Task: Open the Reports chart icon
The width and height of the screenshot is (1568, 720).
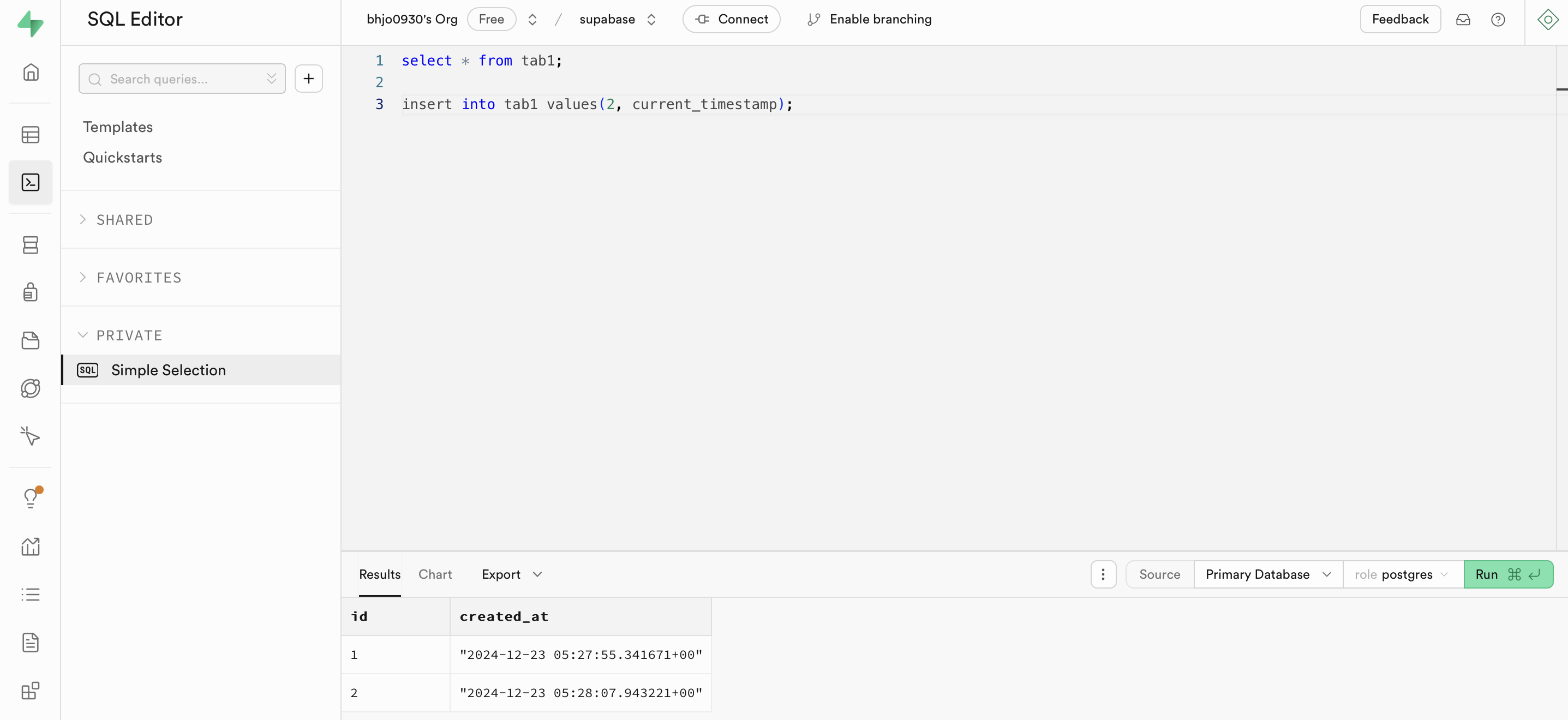Action: (x=31, y=546)
